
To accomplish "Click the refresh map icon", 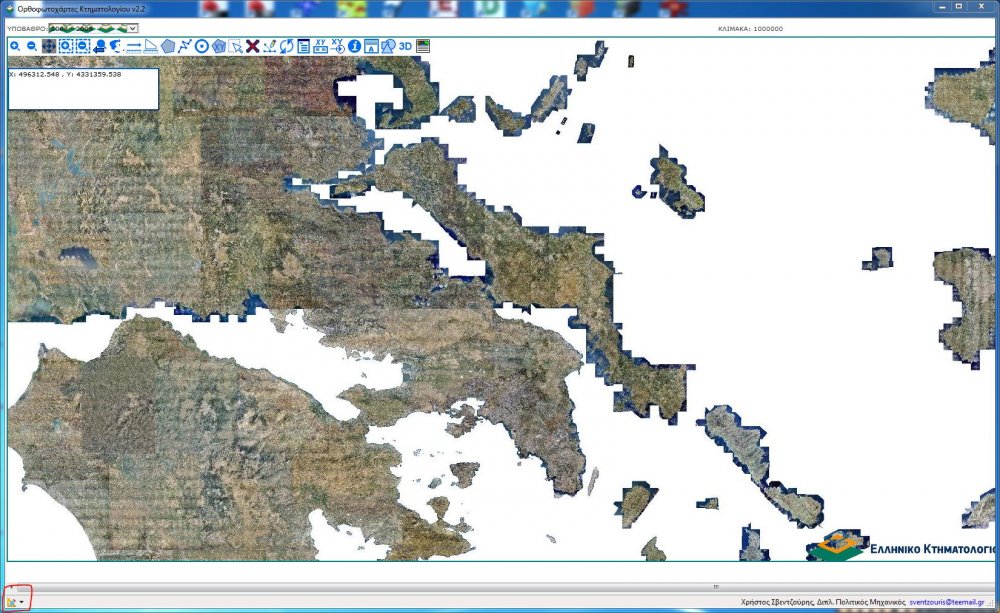I will click(286, 46).
